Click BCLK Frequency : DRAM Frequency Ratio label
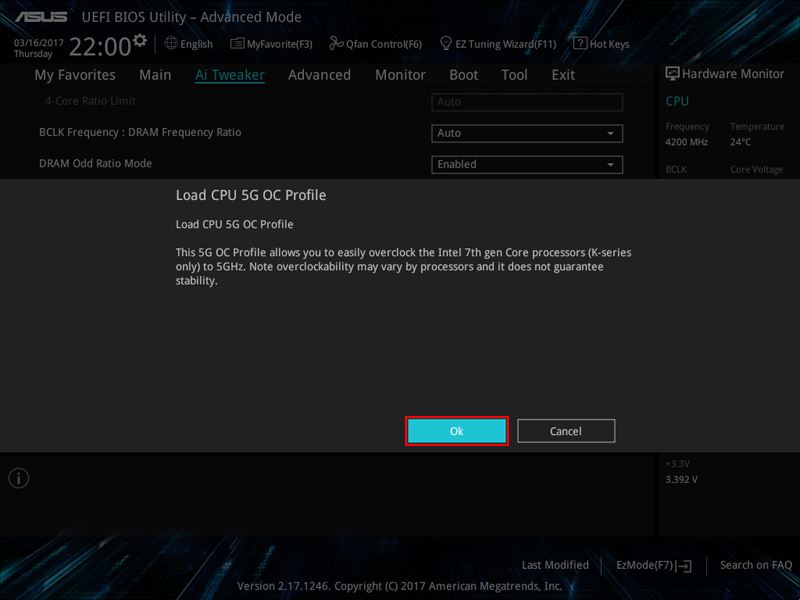The width and height of the screenshot is (800, 600). coord(140,132)
